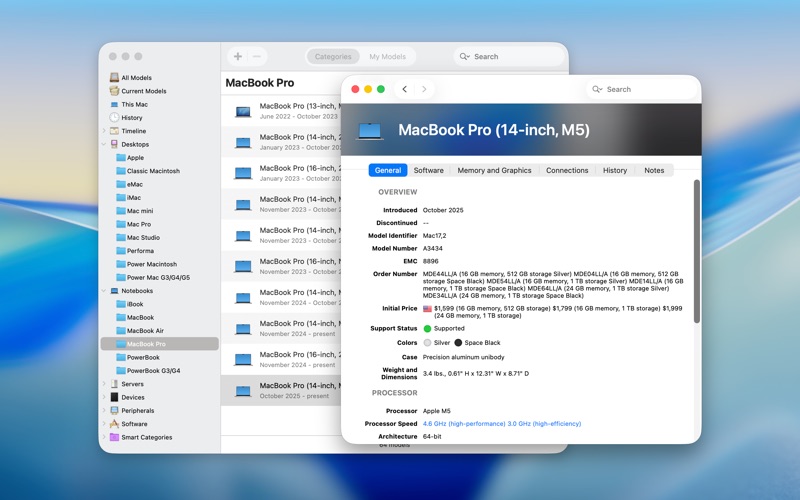Click the detail window vertical scrollbar

point(696,251)
